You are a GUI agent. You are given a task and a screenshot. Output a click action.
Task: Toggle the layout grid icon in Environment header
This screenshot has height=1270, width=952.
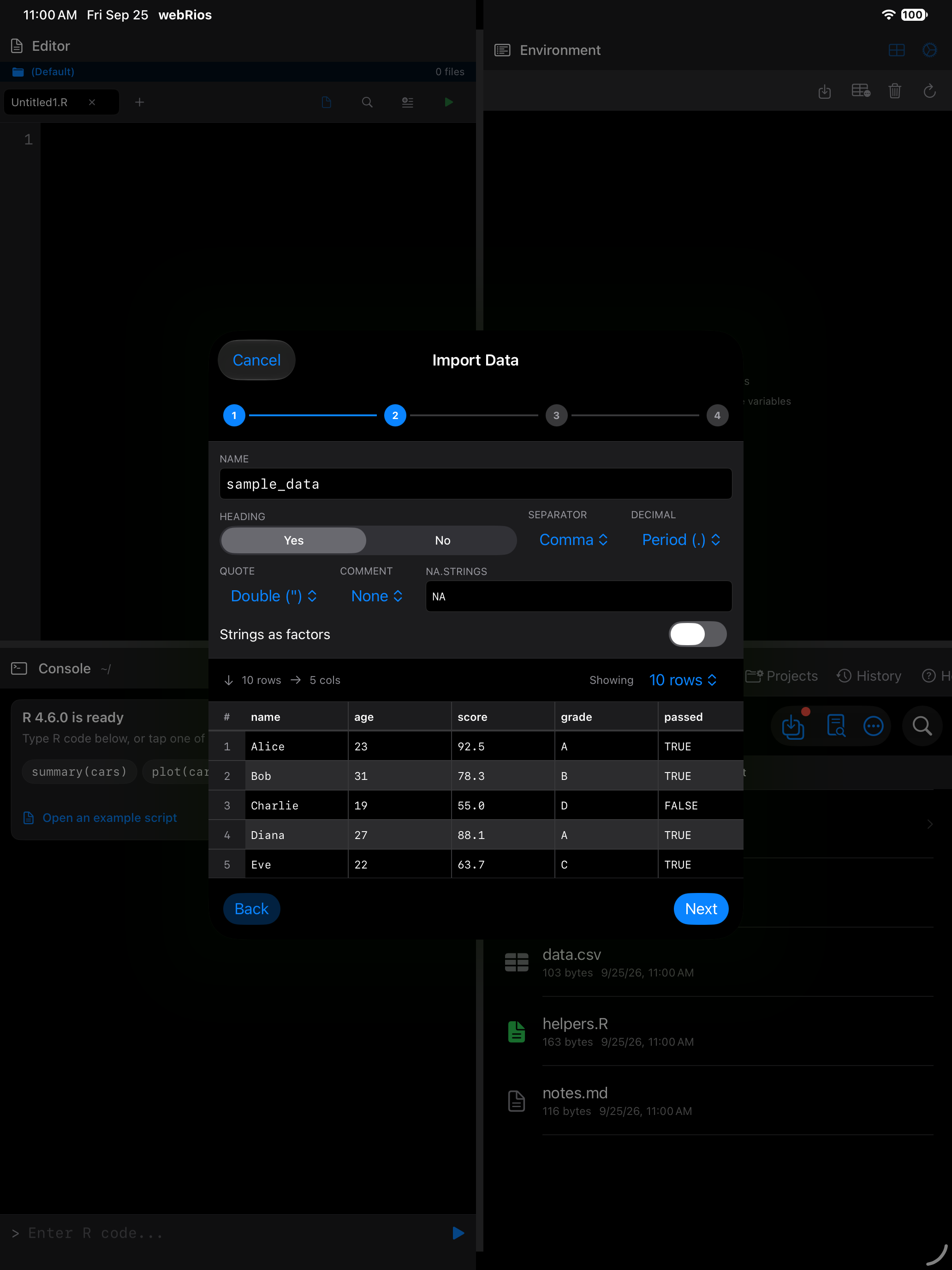(x=896, y=50)
